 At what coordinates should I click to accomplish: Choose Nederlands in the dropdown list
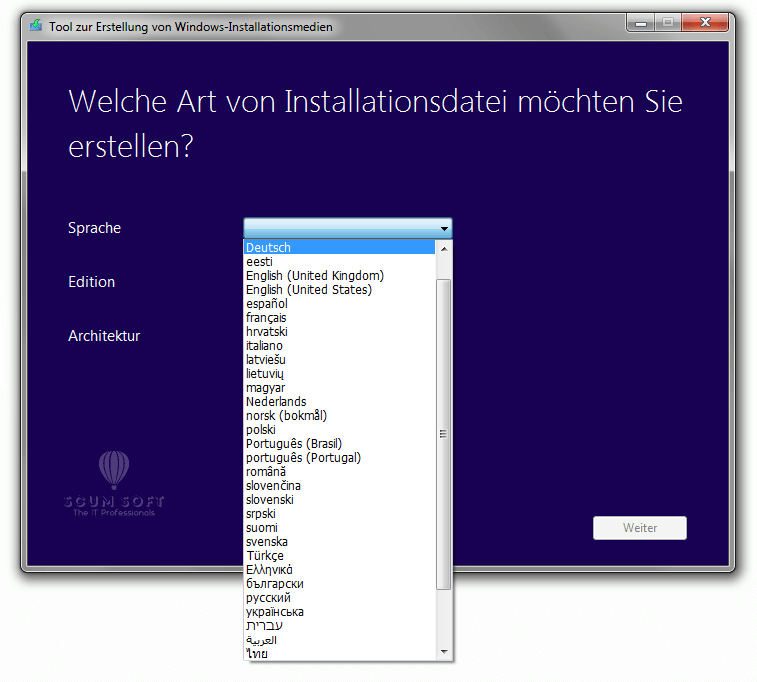pyautogui.click(x=339, y=402)
